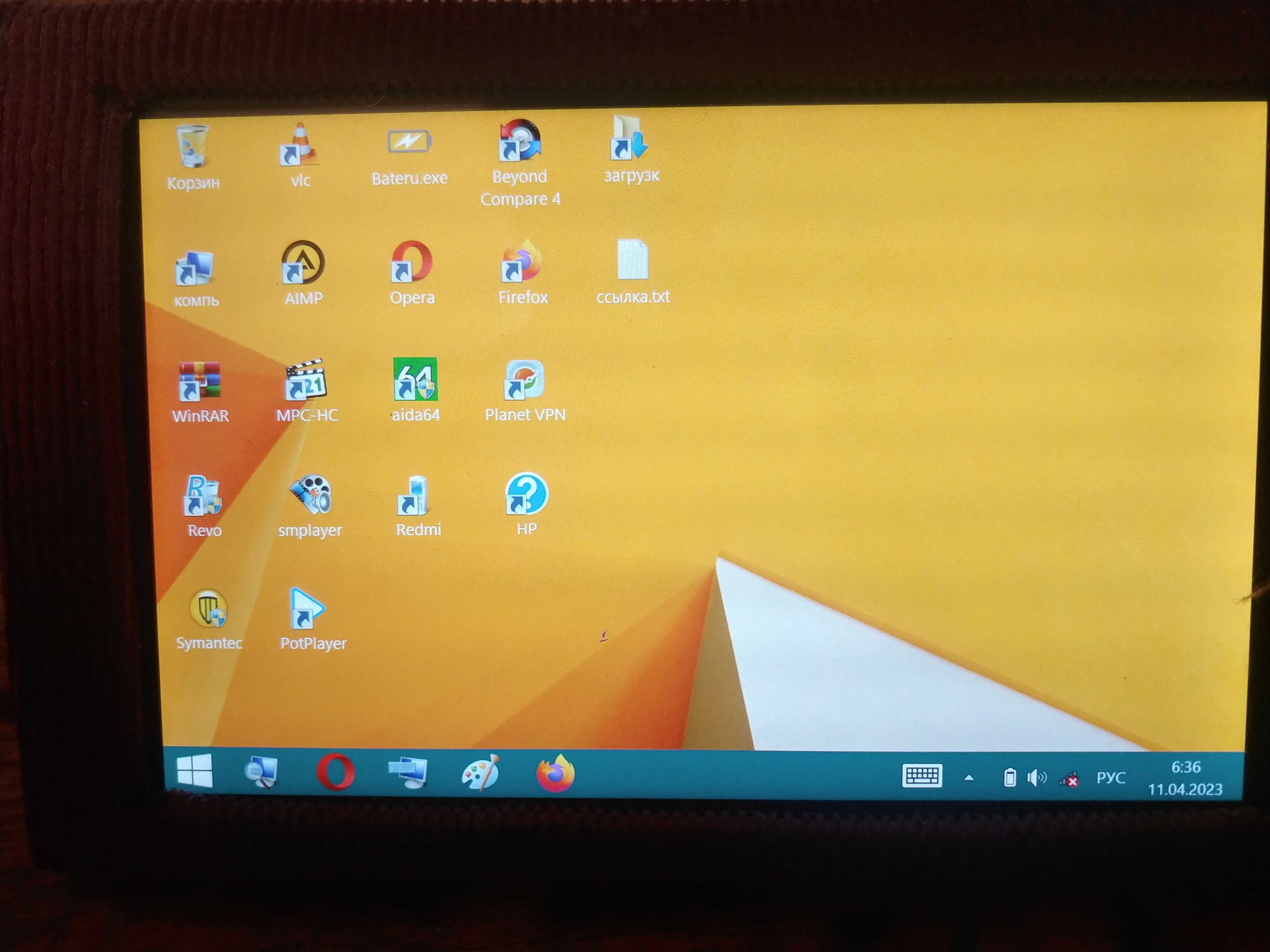Launch Firefox from the taskbar

(555, 773)
